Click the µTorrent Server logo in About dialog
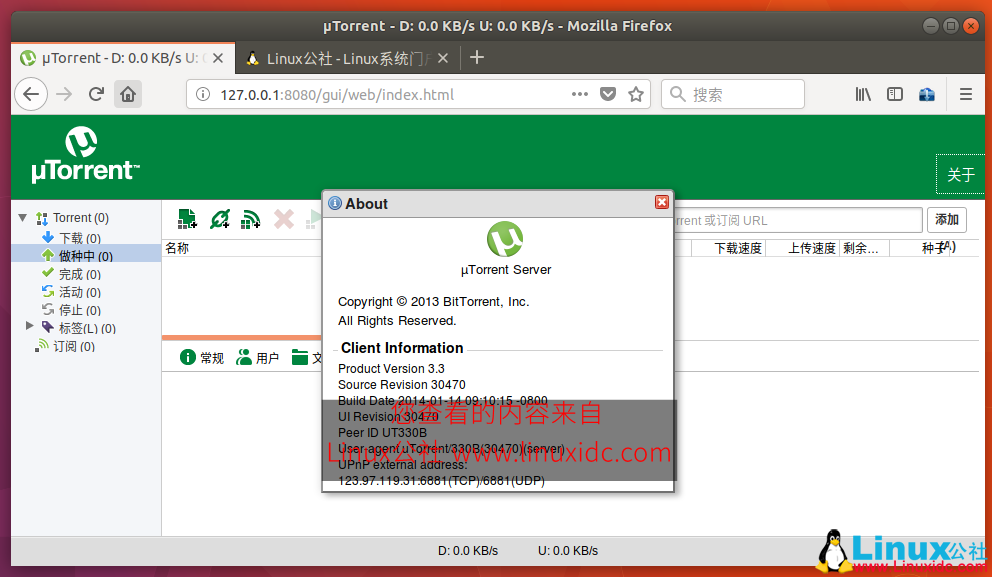This screenshot has height=577, width=992. tap(505, 239)
